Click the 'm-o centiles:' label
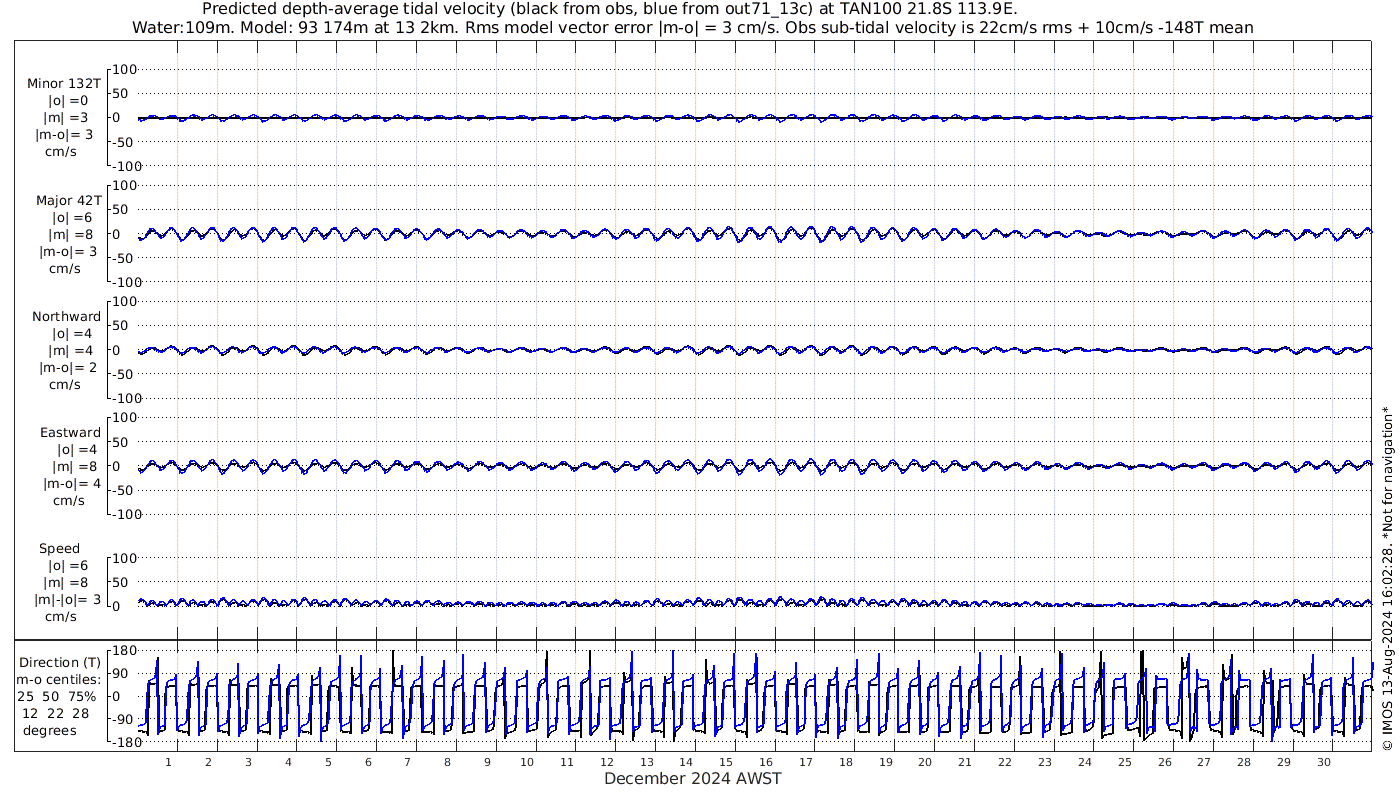Viewport: 1400px width, 800px height. tap(59, 679)
